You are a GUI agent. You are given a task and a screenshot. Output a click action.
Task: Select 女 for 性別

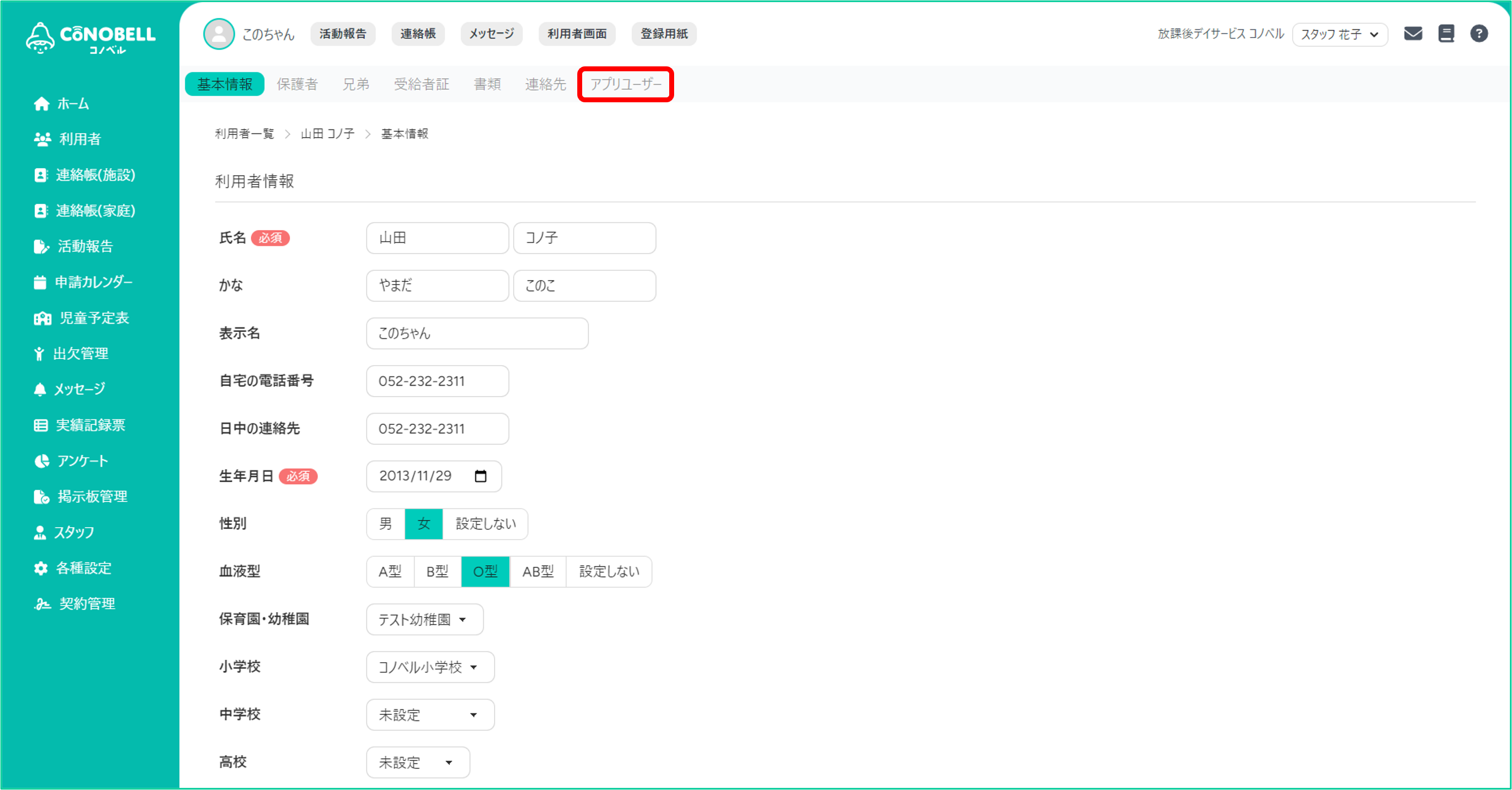tap(424, 523)
